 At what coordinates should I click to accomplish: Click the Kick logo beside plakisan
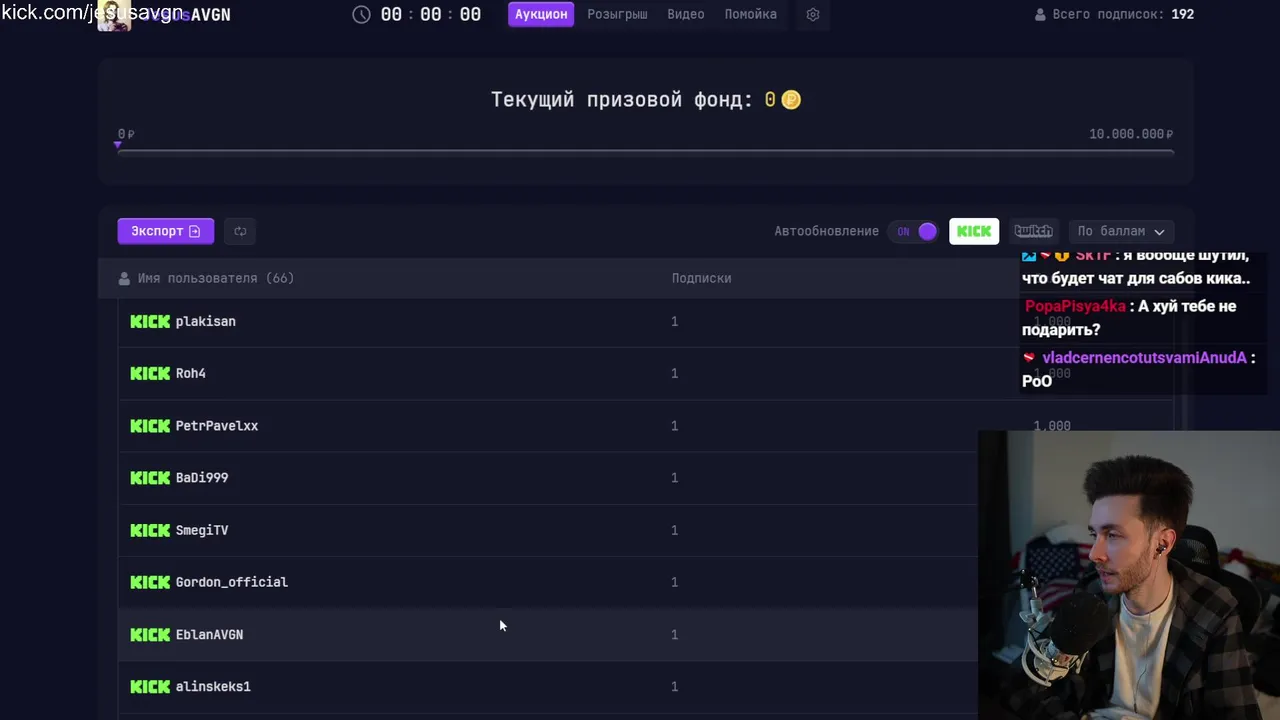point(150,321)
